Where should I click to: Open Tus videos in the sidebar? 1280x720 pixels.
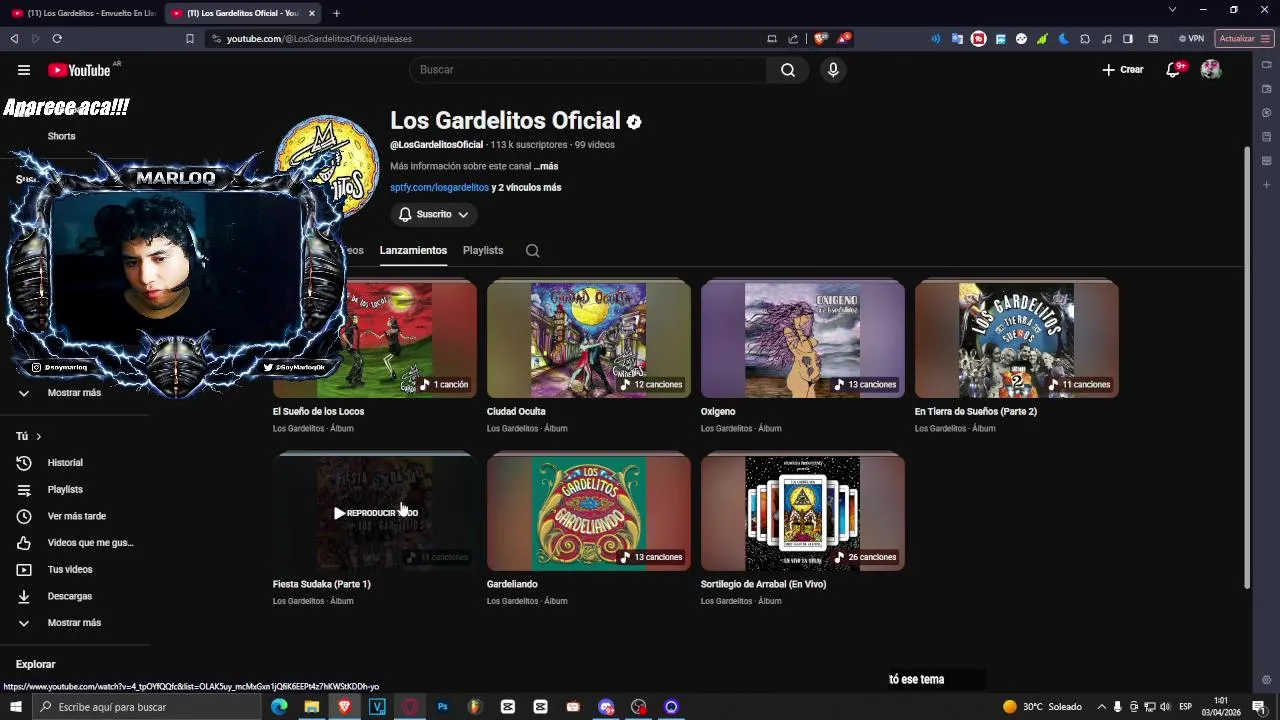70,570
